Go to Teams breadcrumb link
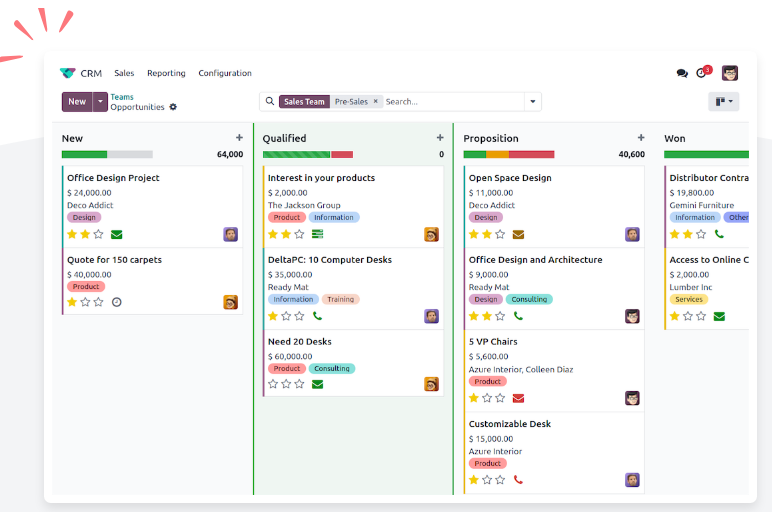 (122, 97)
